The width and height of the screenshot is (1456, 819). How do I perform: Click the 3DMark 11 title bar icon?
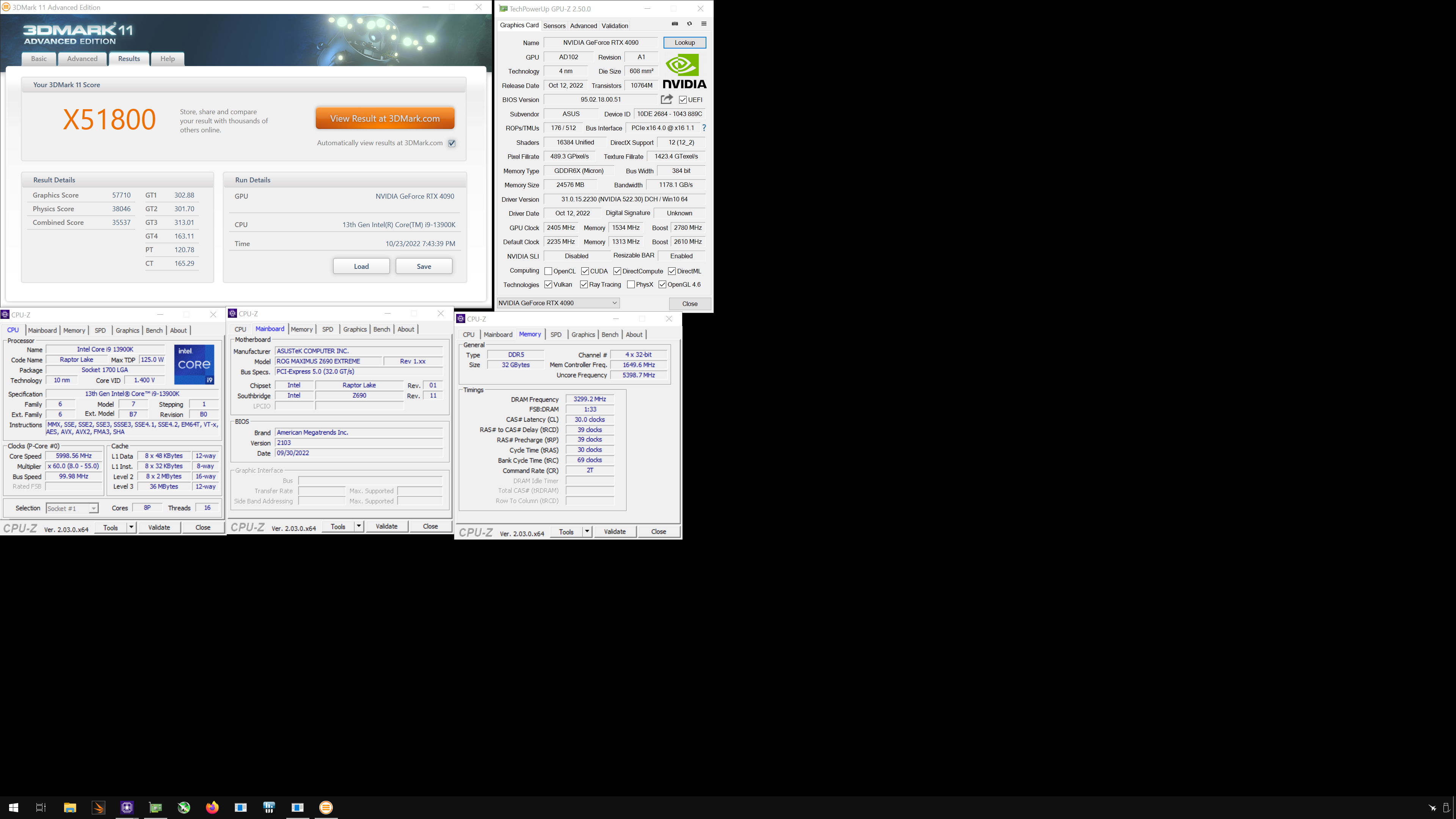click(6, 7)
